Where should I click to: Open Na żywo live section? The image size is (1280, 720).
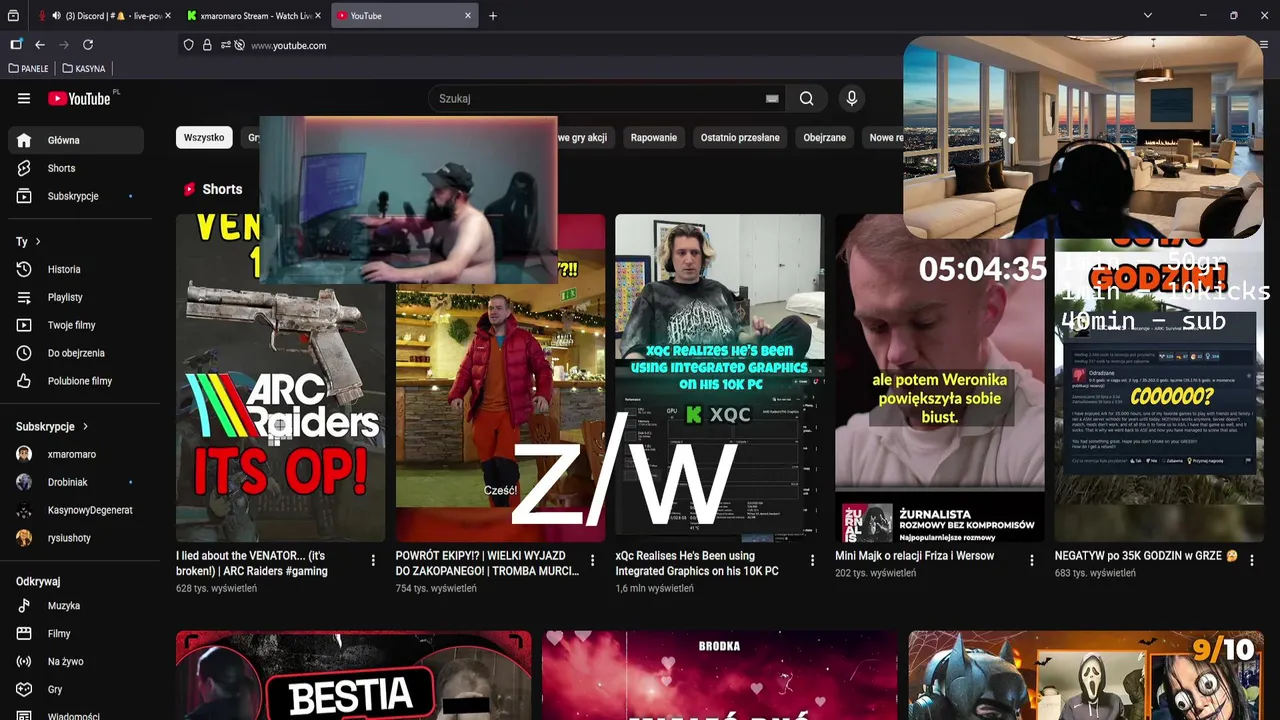(x=76, y=662)
